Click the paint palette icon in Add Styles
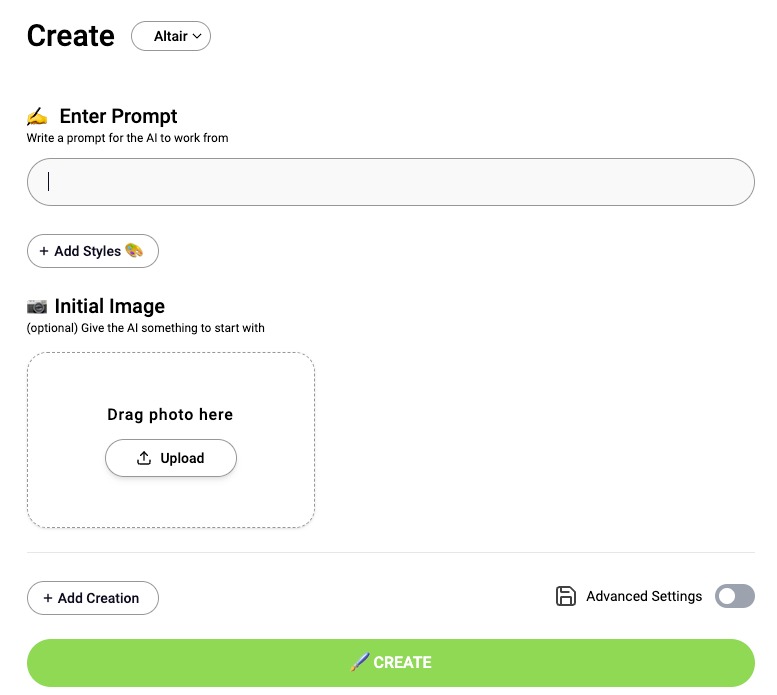This screenshot has width=777, height=695. pyautogui.click(x=134, y=251)
